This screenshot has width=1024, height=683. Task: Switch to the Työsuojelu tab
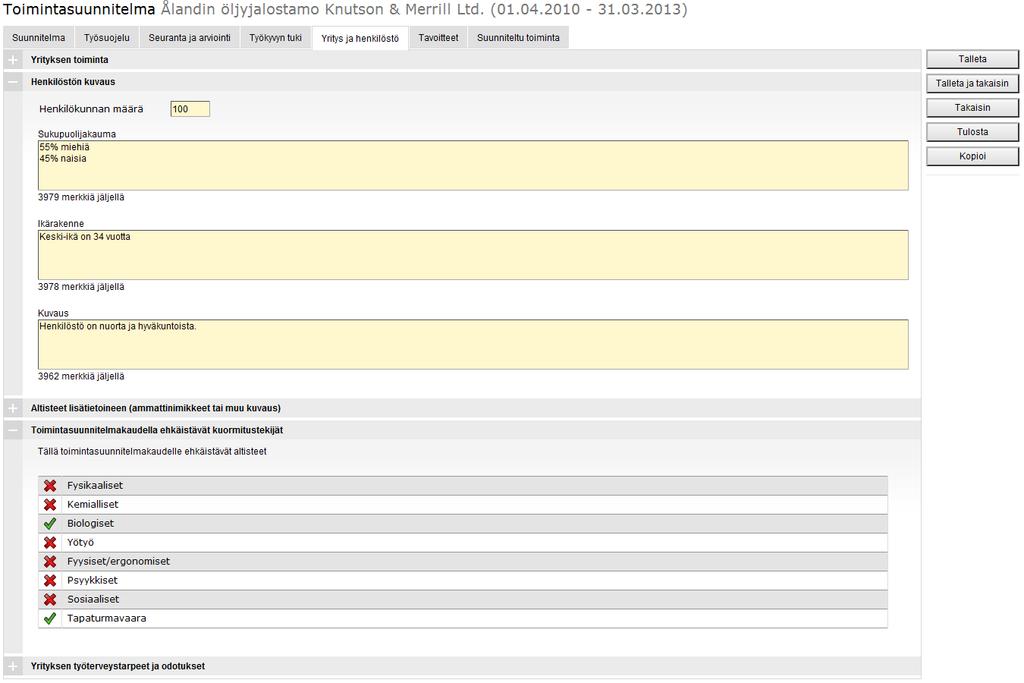pos(106,38)
